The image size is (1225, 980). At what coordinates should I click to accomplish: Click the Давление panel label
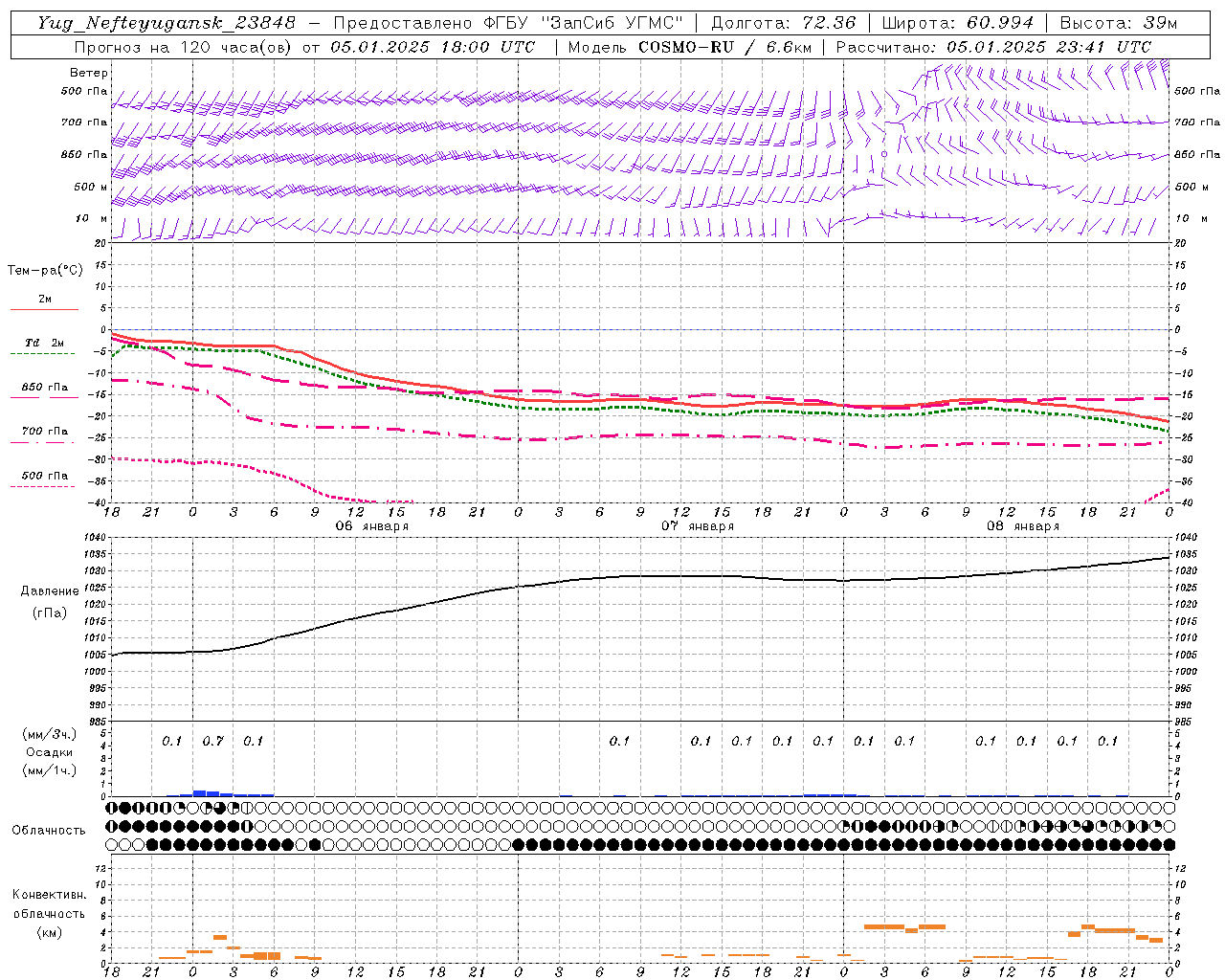coord(50,591)
